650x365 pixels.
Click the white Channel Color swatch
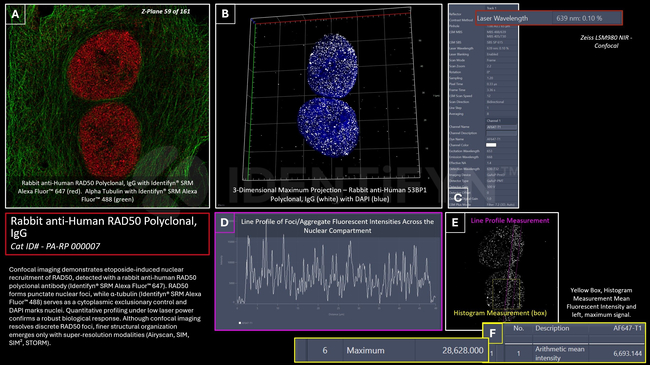pos(491,145)
